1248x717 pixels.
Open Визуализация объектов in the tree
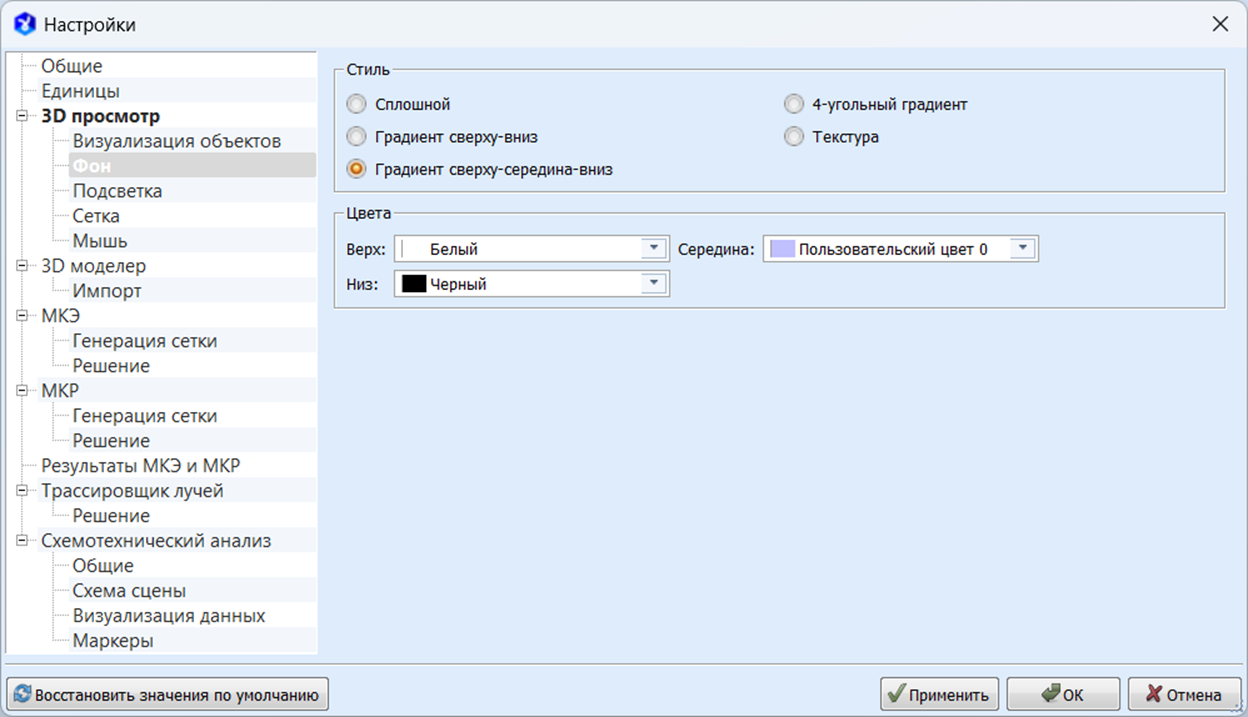coord(176,141)
